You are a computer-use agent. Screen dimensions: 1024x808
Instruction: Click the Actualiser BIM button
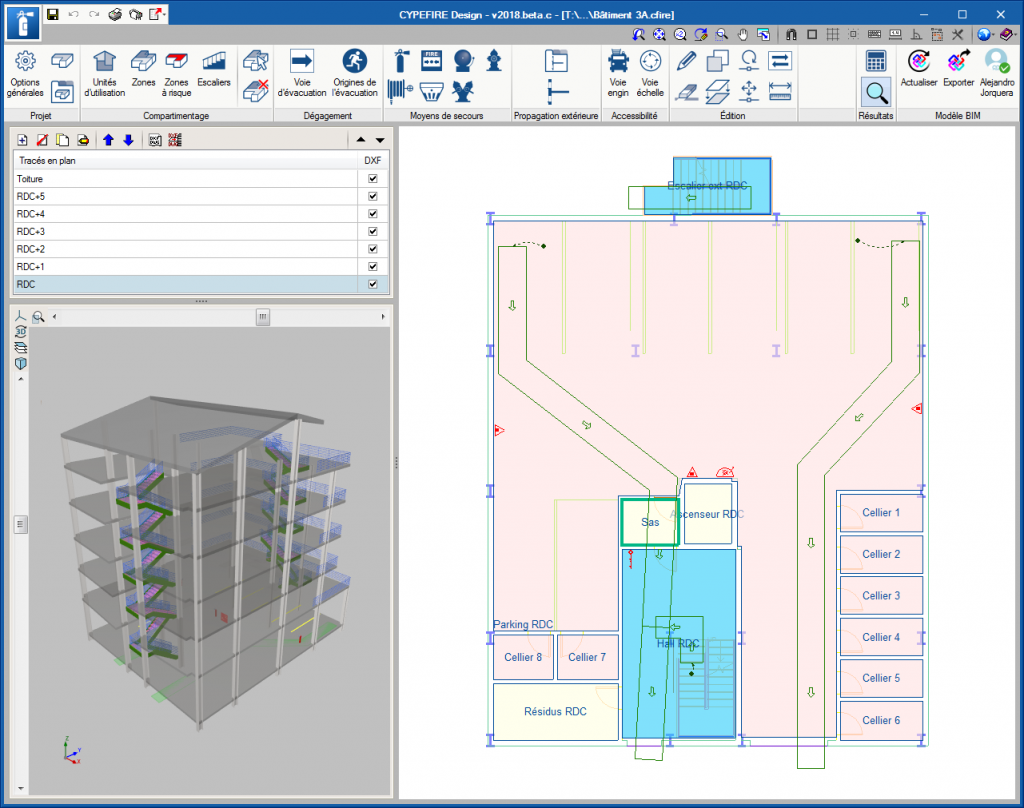pos(918,70)
